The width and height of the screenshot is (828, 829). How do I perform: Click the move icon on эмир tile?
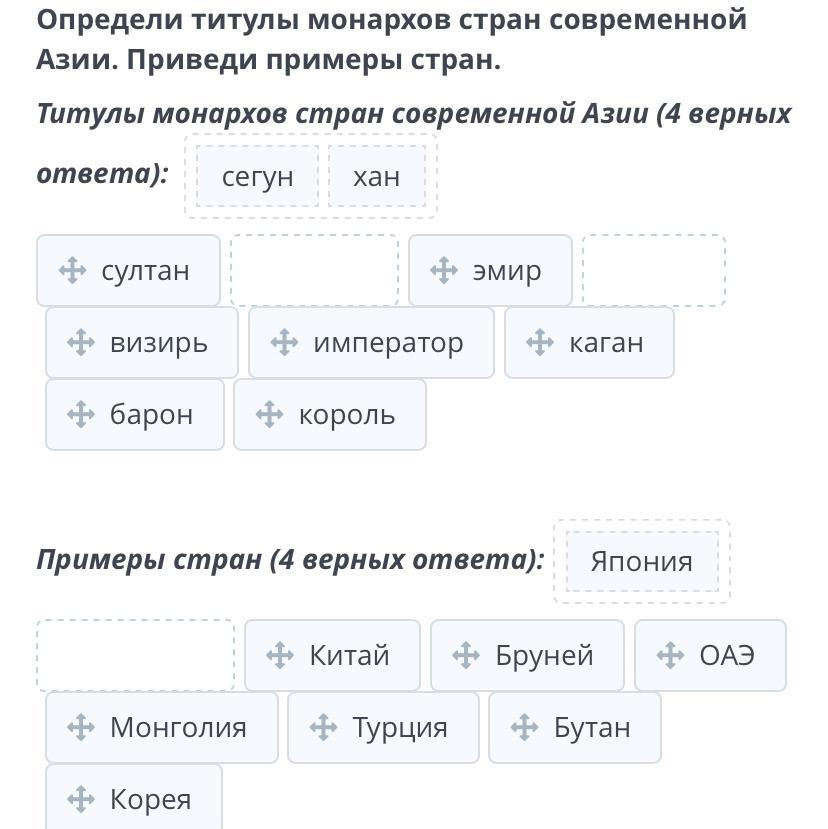(444, 271)
